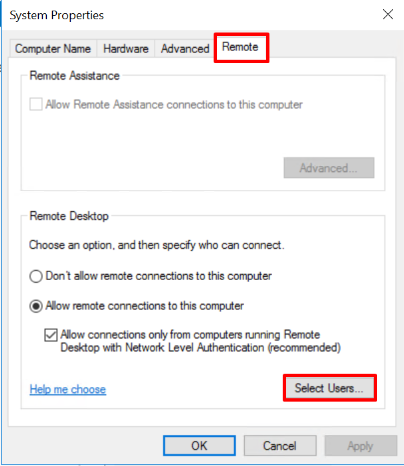Open the Help me choose link
Screen dimensions: 404x466
[68, 389]
